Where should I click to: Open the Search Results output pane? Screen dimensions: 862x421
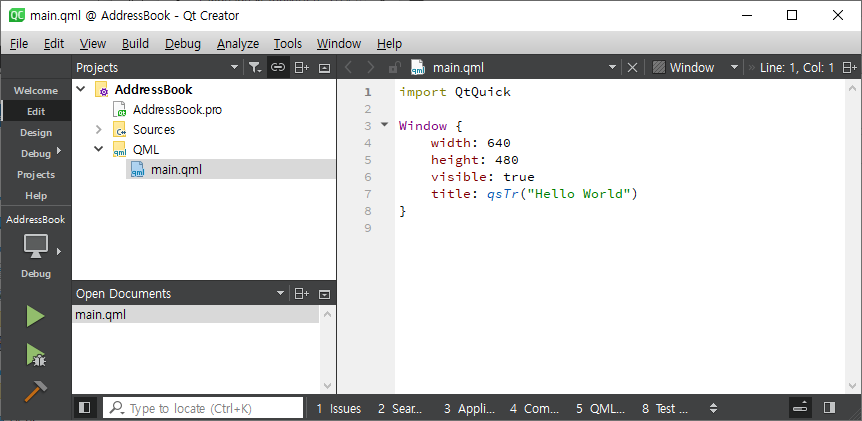coord(400,408)
